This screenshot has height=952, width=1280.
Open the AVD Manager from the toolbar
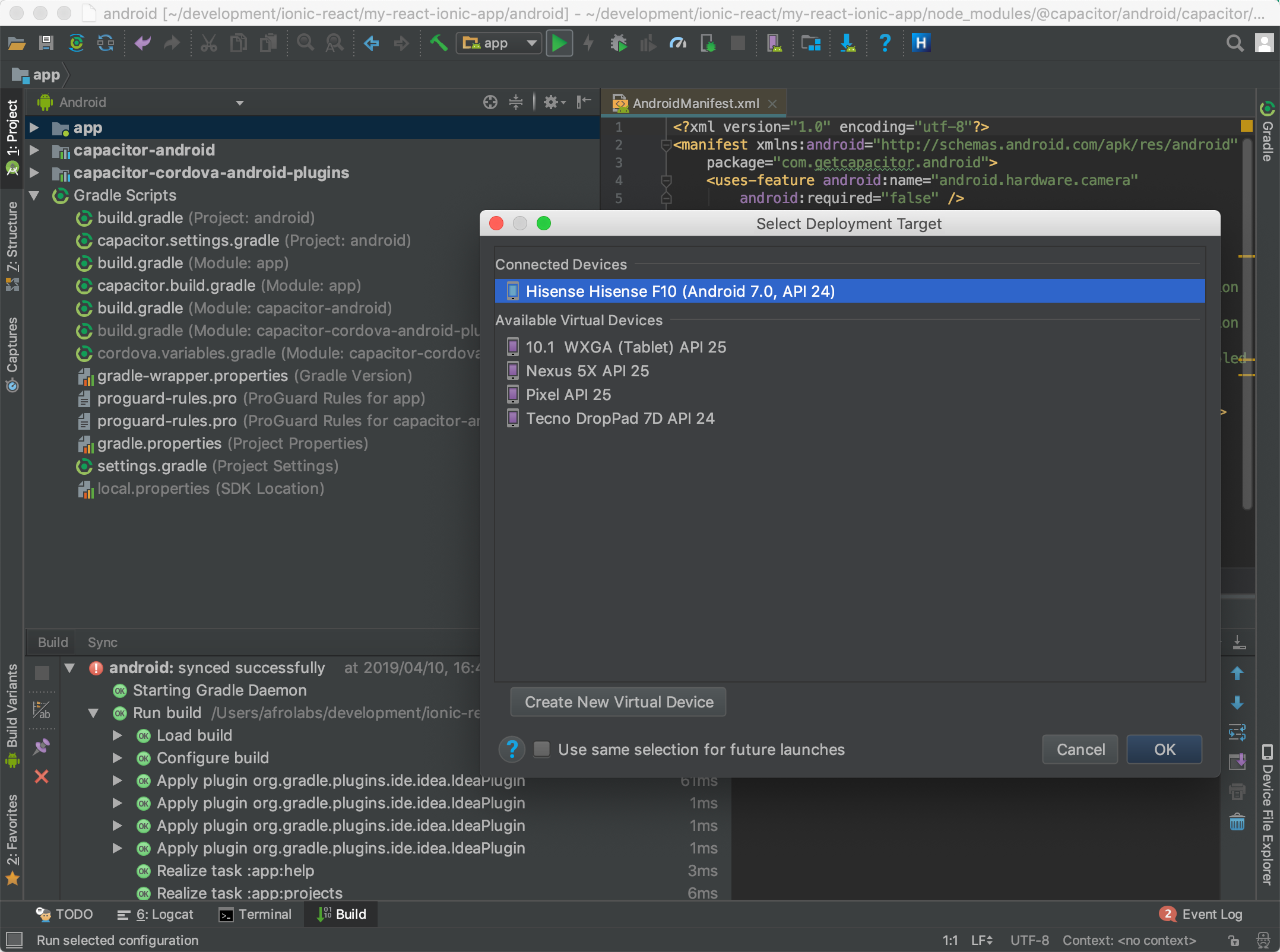click(x=774, y=43)
